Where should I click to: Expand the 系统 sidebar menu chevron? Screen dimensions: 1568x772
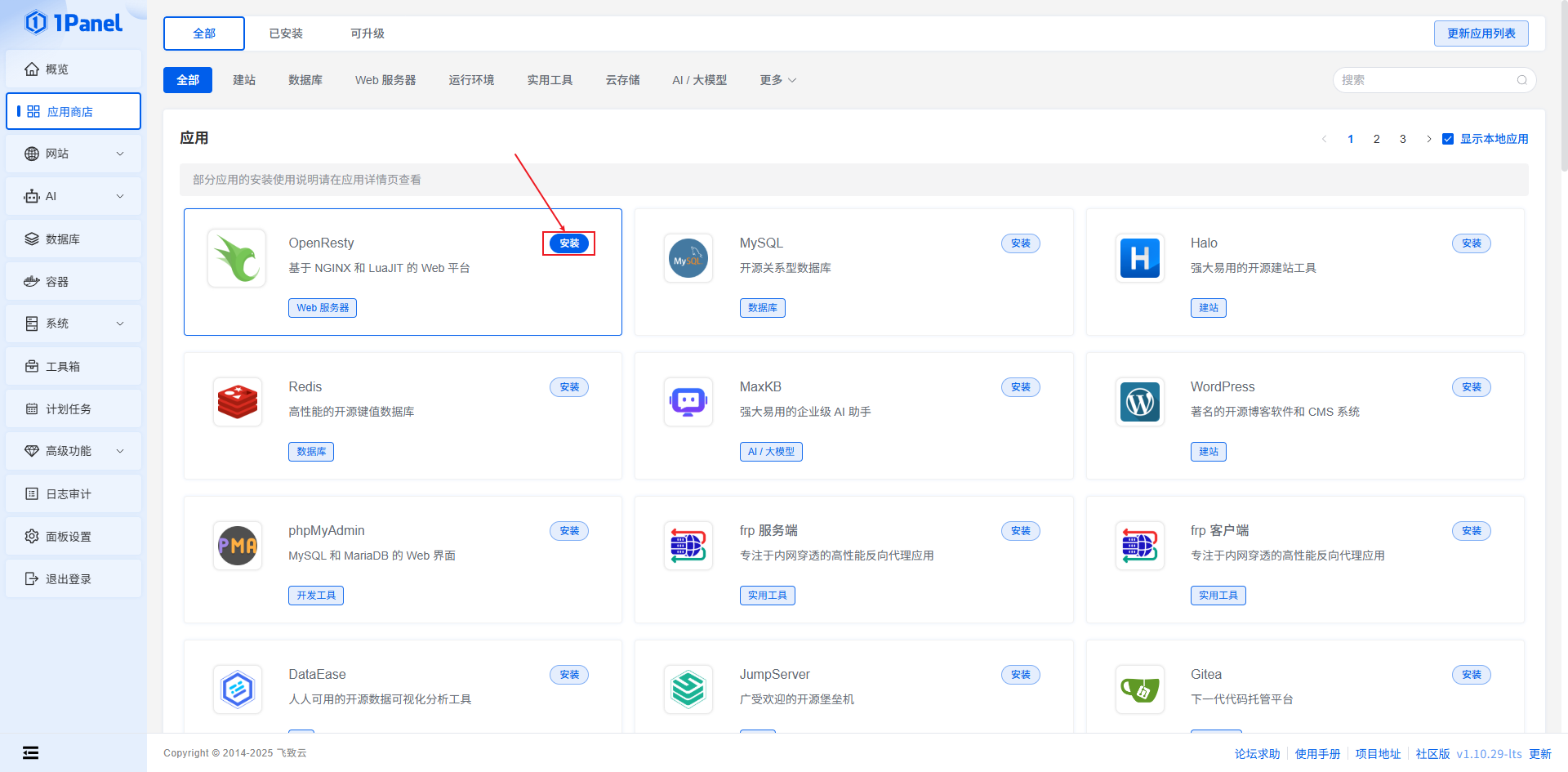120,324
